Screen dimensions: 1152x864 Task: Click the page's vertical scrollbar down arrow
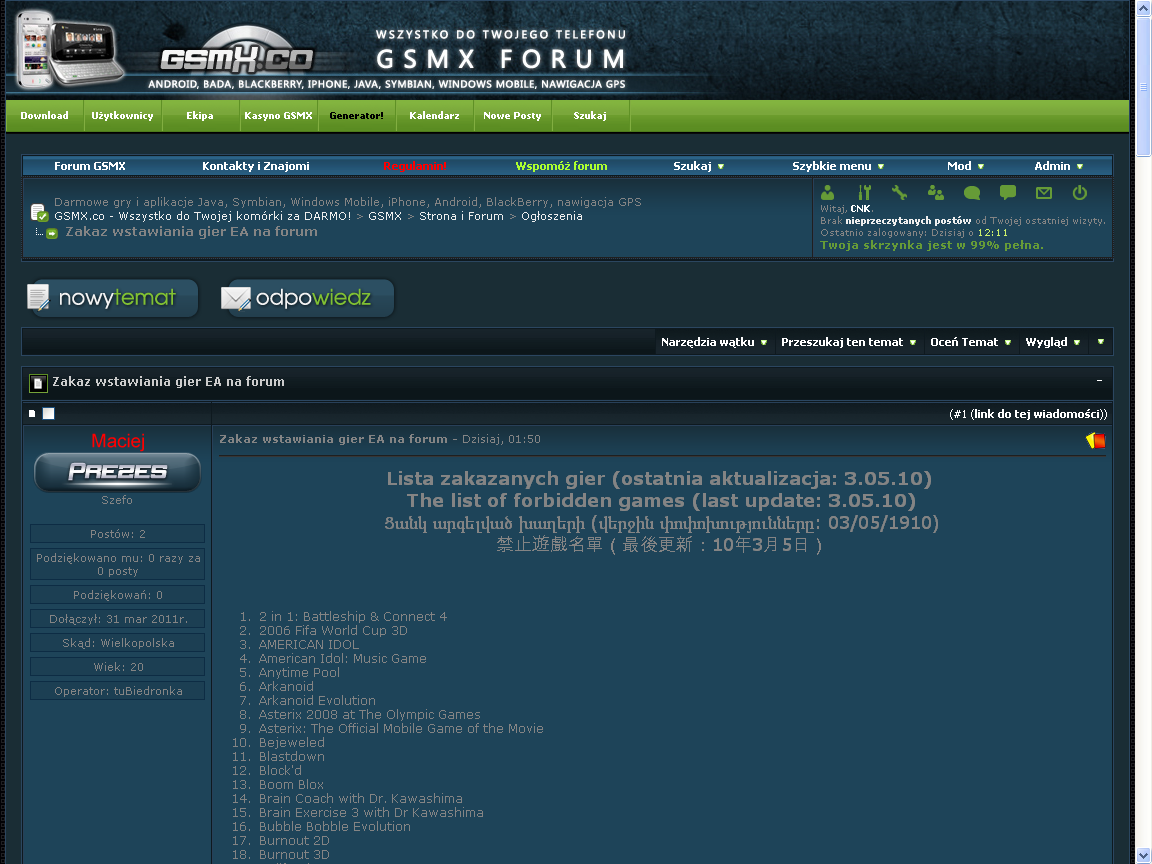(1143, 855)
